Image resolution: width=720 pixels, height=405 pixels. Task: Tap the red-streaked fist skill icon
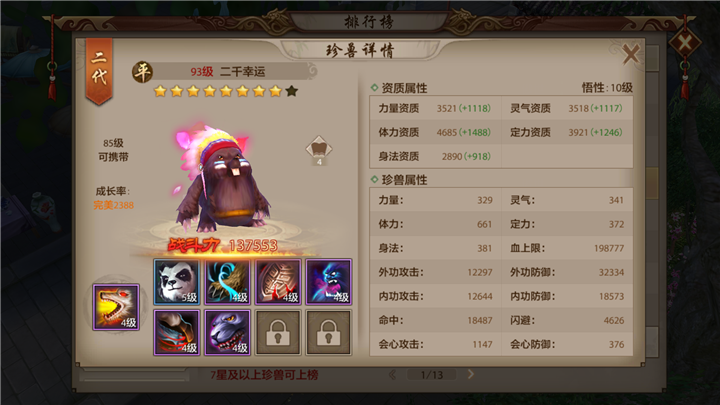pos(177,332)
